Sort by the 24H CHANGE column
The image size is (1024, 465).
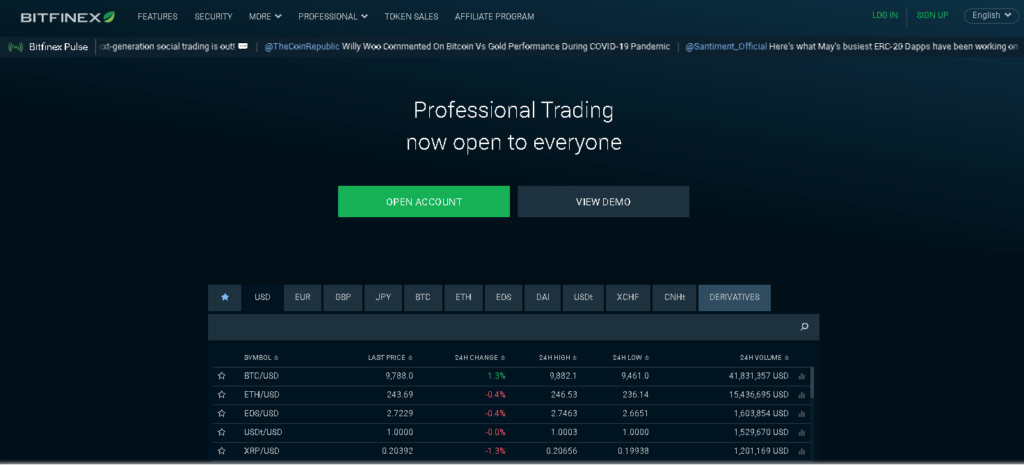click(x=480, y=358)
